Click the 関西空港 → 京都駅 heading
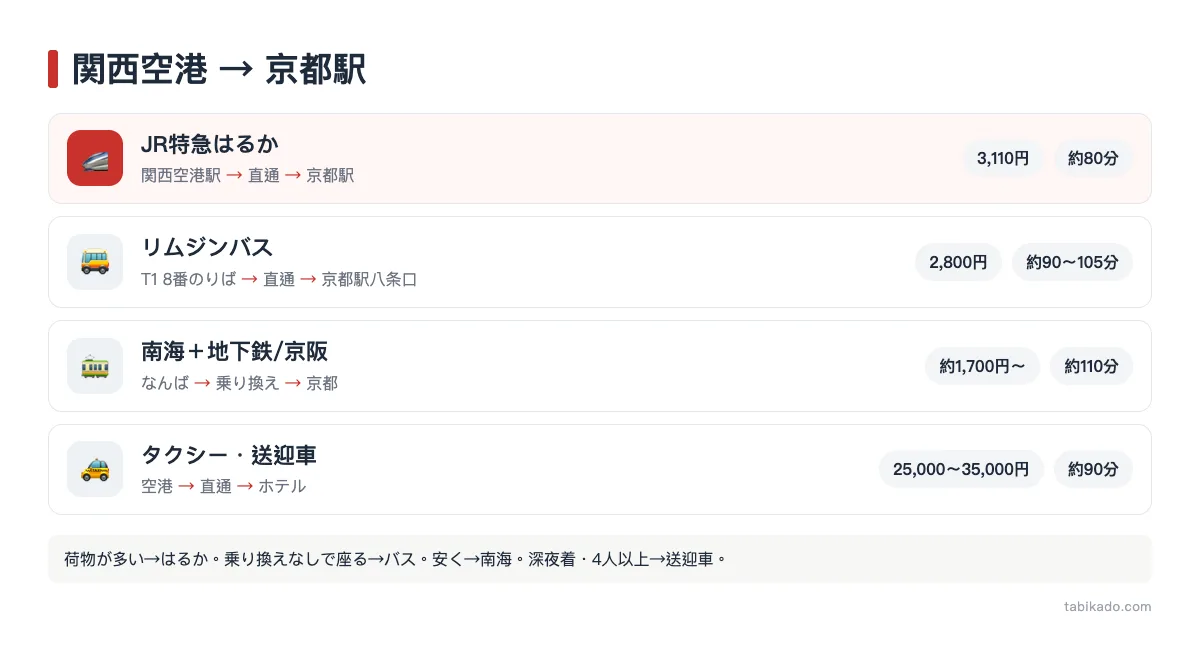This screenshot has height=656, width=1200. pyautogui.click(x=219, y=69)
